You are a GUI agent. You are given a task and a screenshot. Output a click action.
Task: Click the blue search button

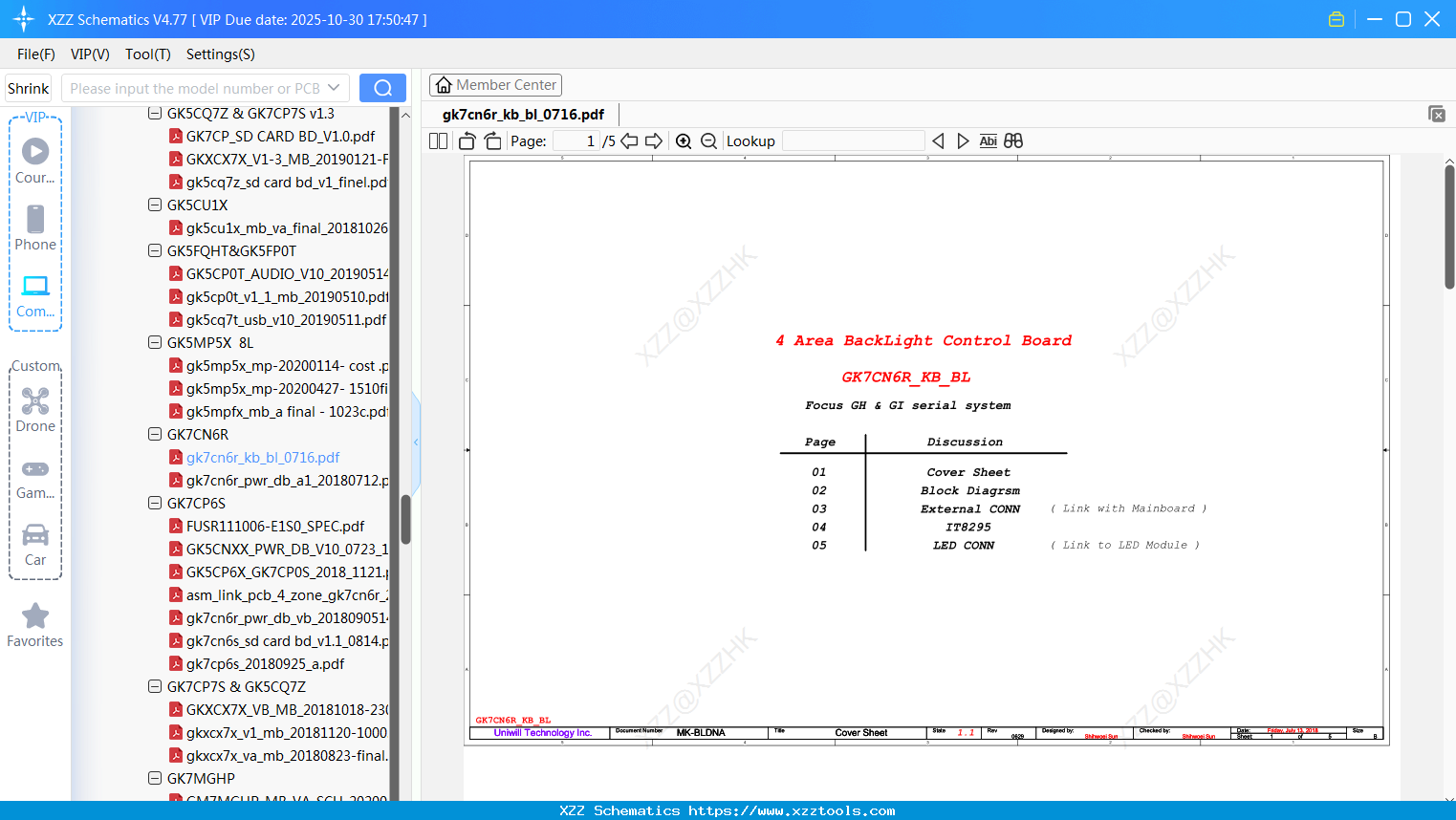point(382,88)
